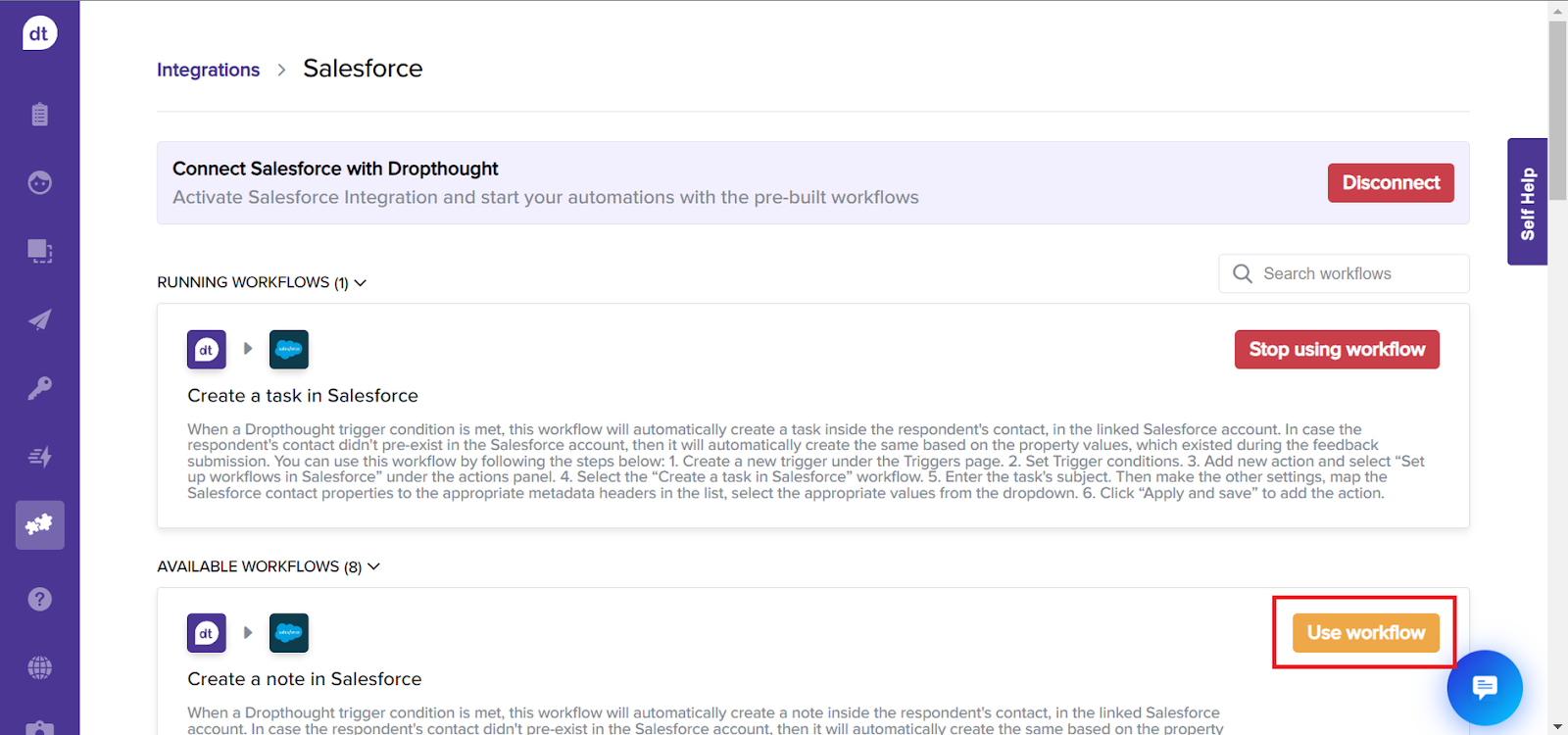The height and width of the screenshot is (735, 1568).
Task: Open the Self Help side tab
Action: (1527, 201)
